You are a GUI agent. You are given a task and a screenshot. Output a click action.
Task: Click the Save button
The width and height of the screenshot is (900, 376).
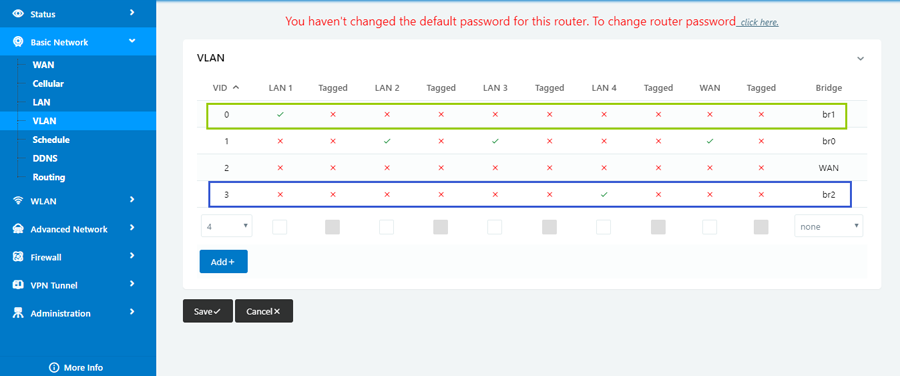[x=208, y=311]
